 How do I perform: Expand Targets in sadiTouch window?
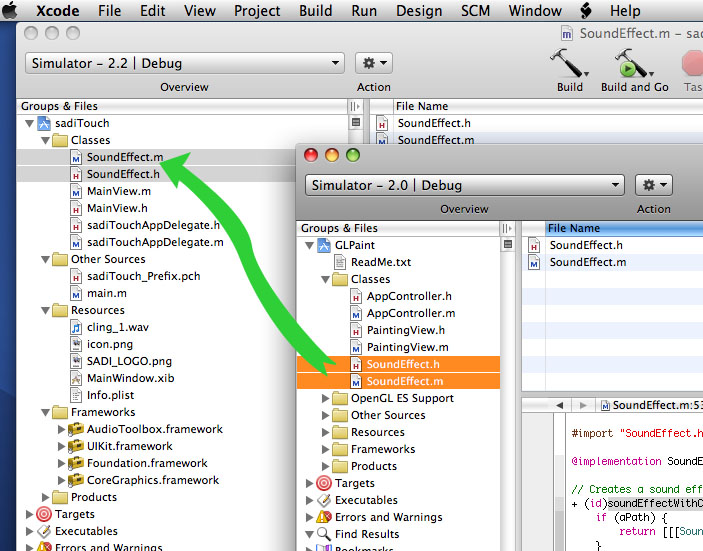point(29,514)
